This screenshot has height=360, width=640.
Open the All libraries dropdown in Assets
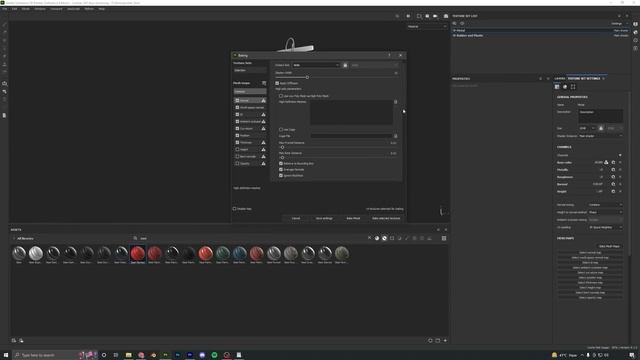(24, 238)
